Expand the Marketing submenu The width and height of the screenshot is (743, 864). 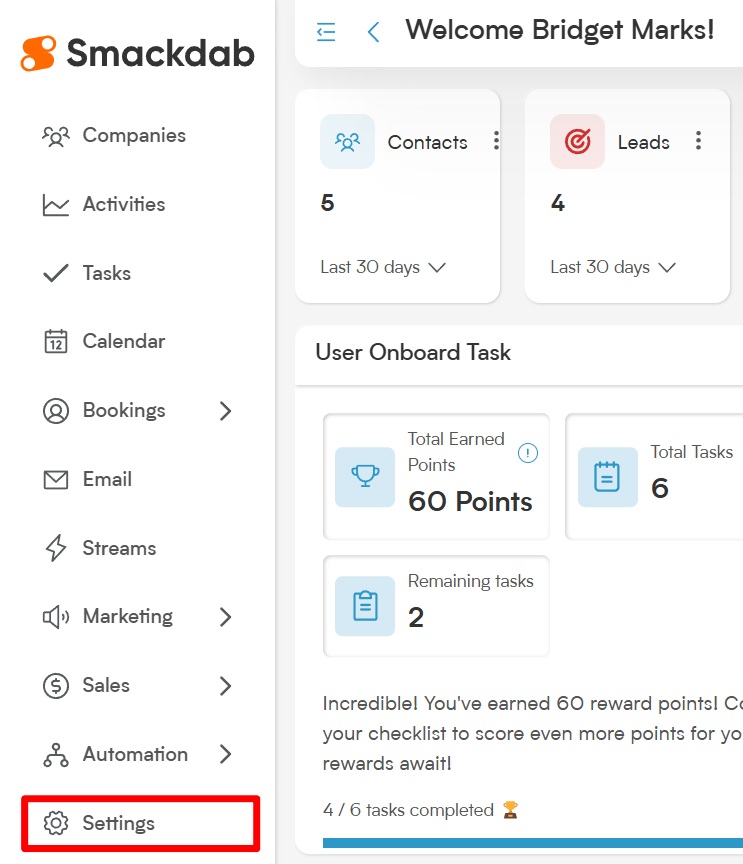(225, 617)
